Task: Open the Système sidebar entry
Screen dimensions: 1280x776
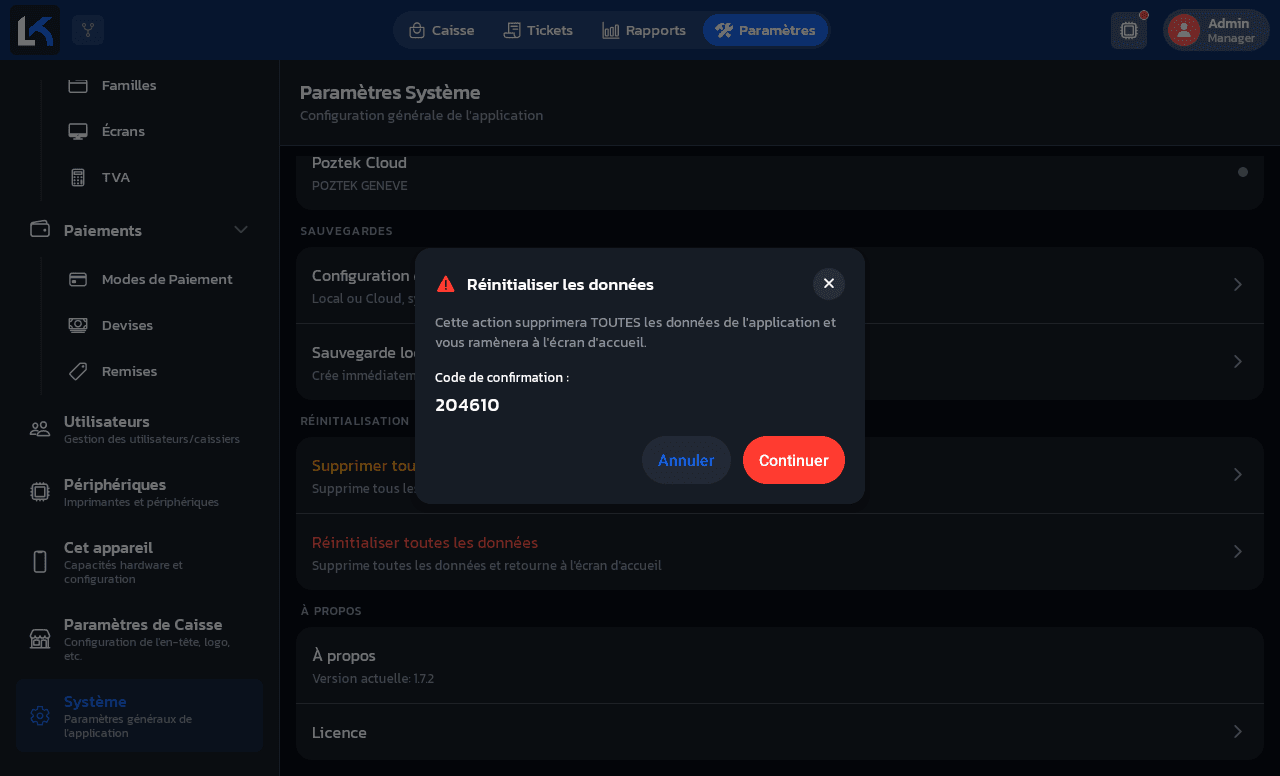Action: click(x=139, y=715)
